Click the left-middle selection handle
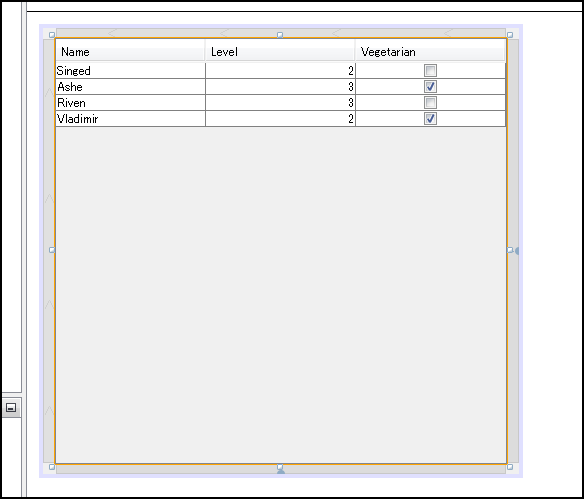Viewport: 584px width, 499px height. [x=52, y=250]
